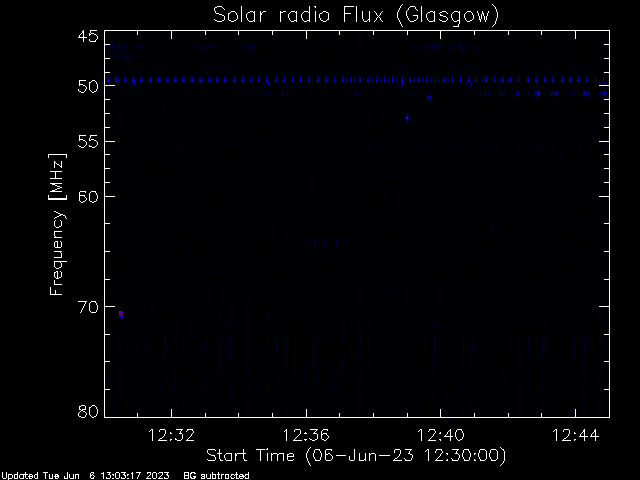Select the 12:32 time axis label
Screen dimensions: 640x480
click(171, 436)
